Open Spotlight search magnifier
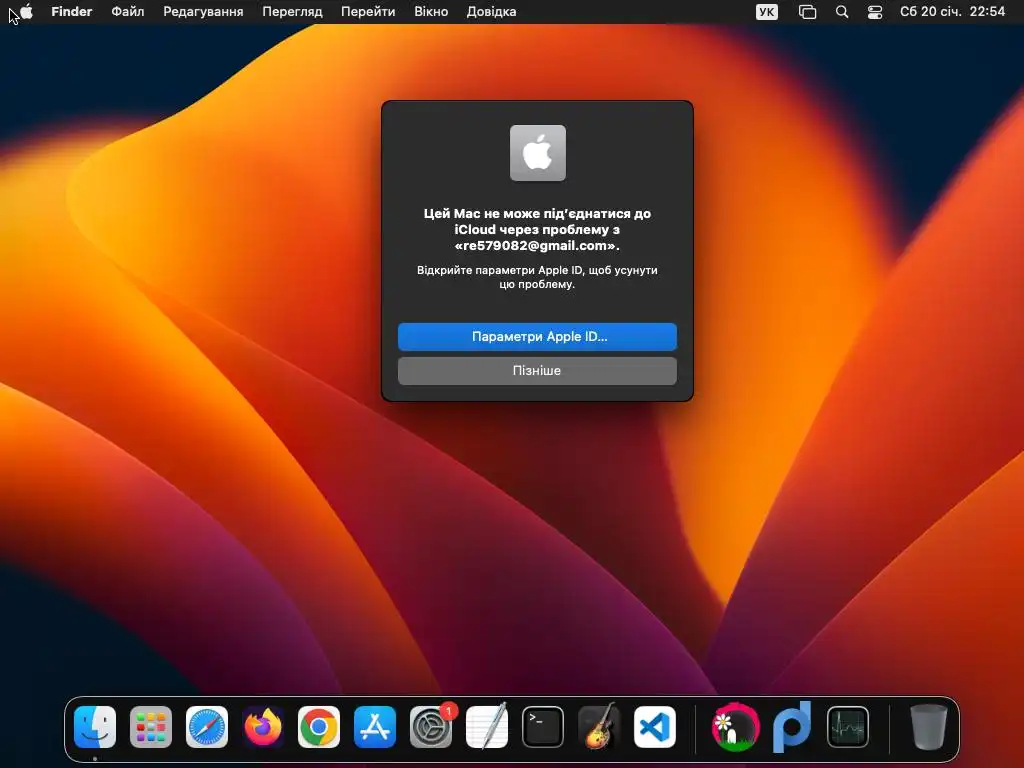This screenshot has height=768, width=1024. (x=842, y=12)
